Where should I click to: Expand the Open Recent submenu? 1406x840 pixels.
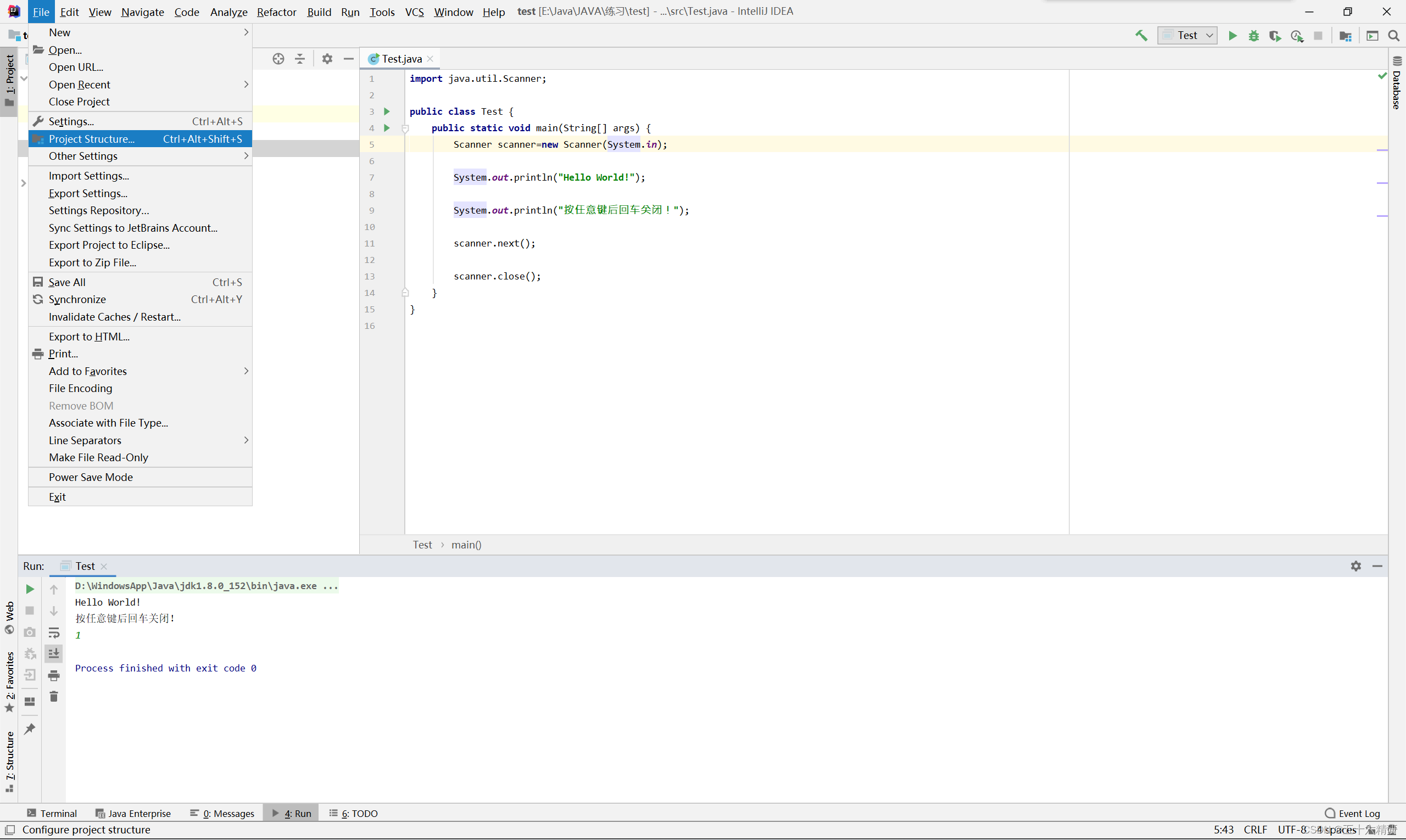coord(79,85)
